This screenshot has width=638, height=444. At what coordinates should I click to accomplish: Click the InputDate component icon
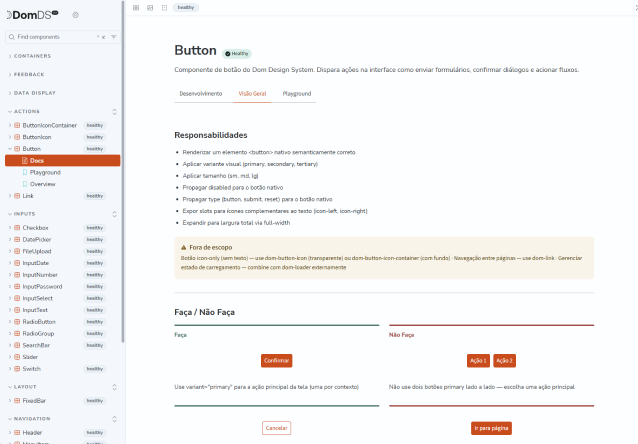point(17,263)
